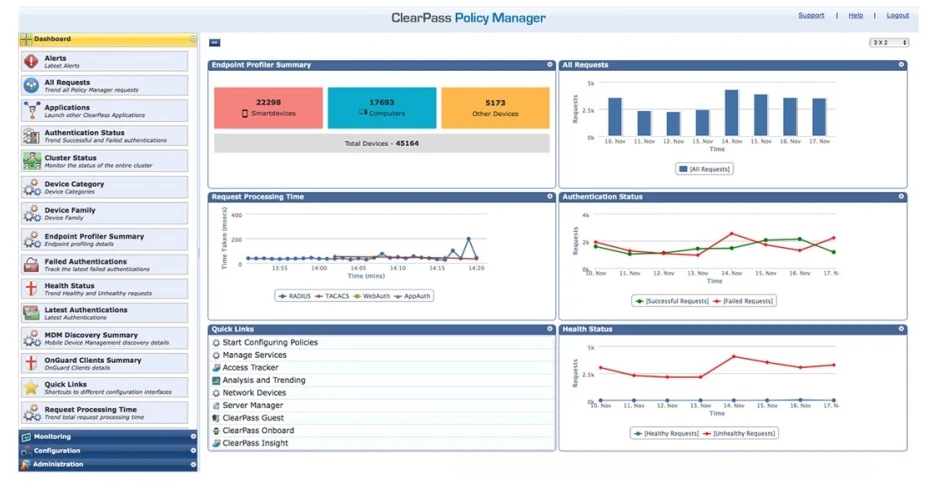Select the Cluster Status icon
The height and width of the screenshot is (488, 929).
tap(31, 161)
